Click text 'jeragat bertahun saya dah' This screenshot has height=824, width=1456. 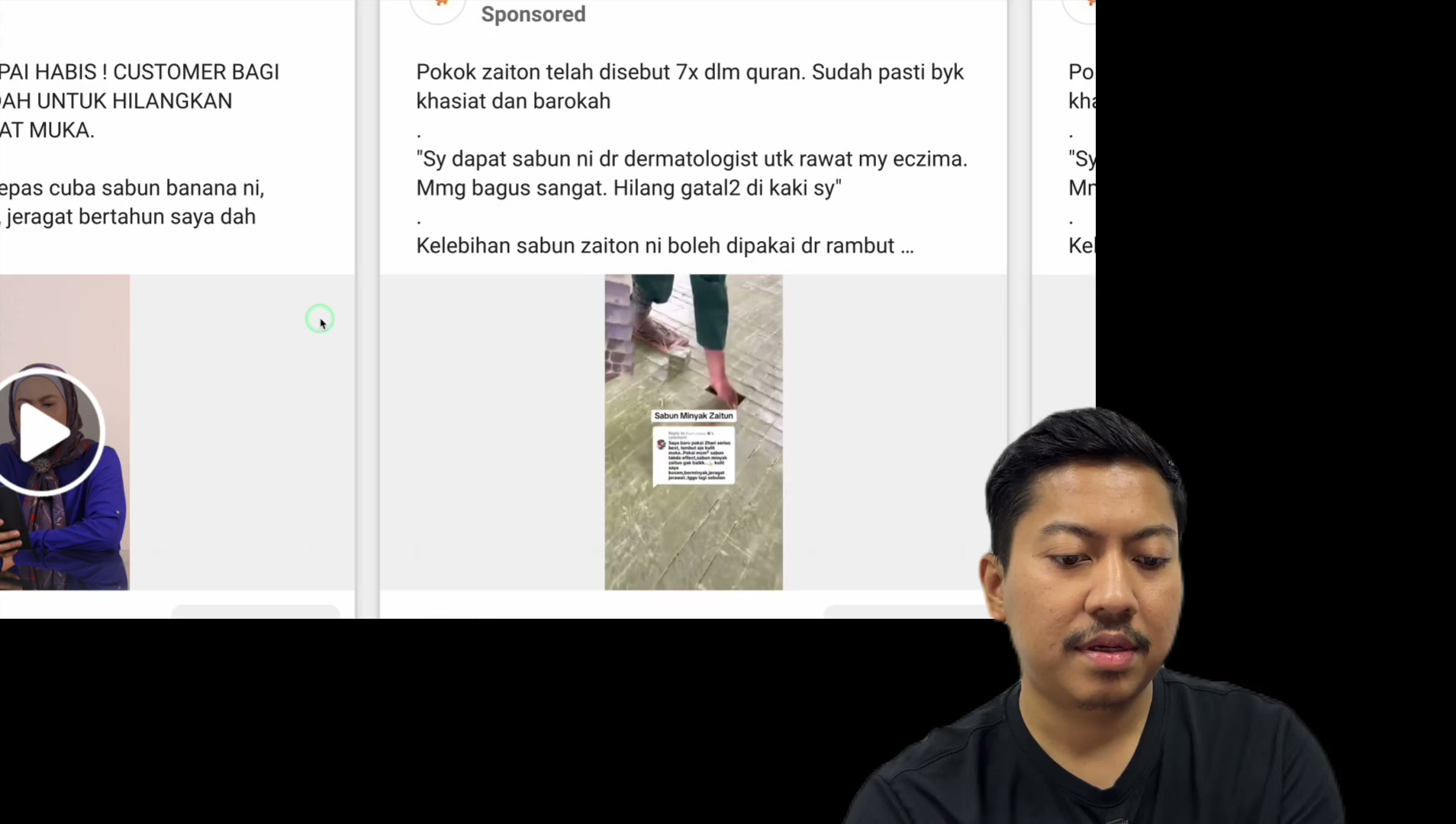pyautogui.click(x=131, y=217)
